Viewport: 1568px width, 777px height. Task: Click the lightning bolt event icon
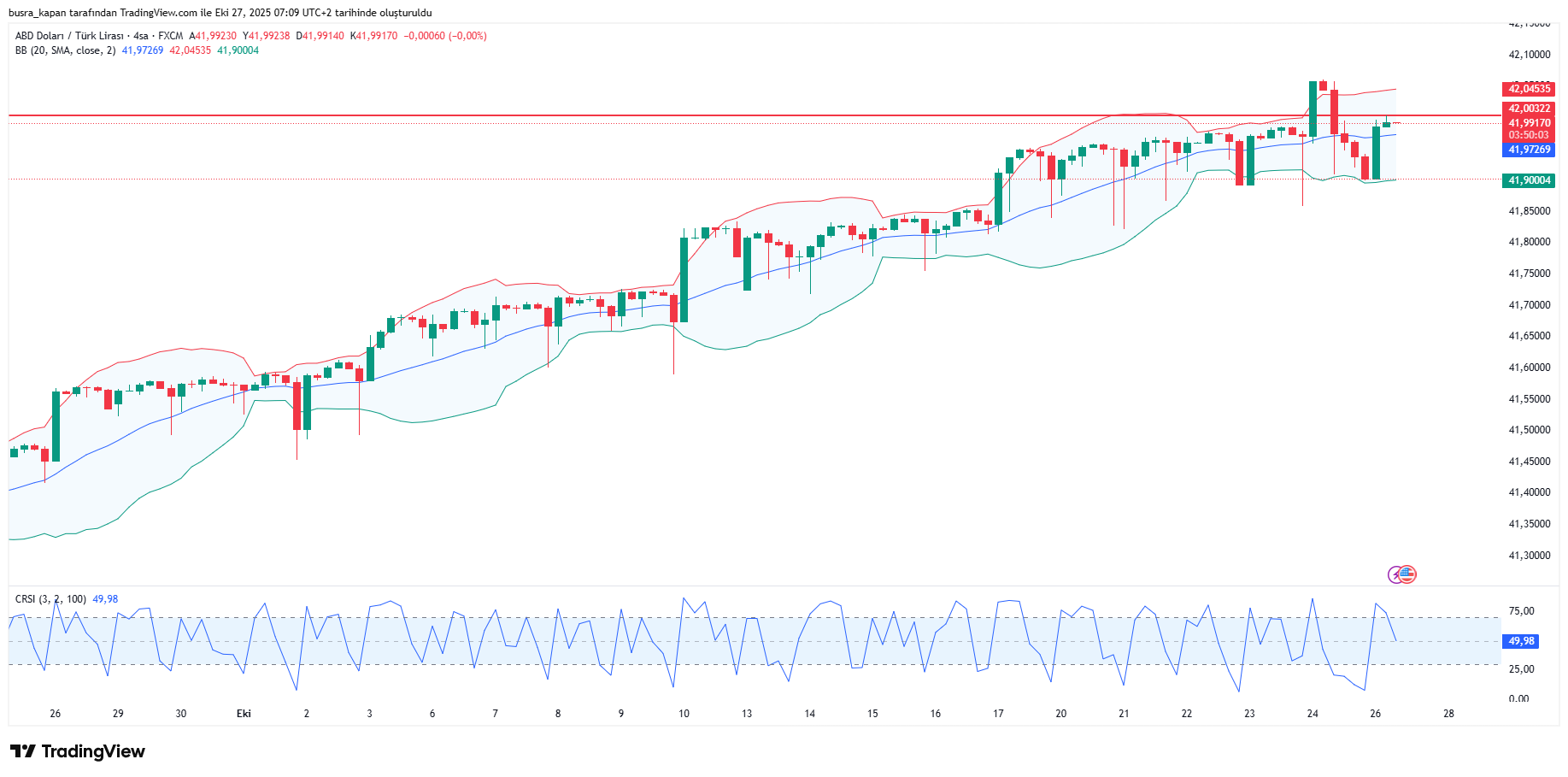coord(1395,574)
